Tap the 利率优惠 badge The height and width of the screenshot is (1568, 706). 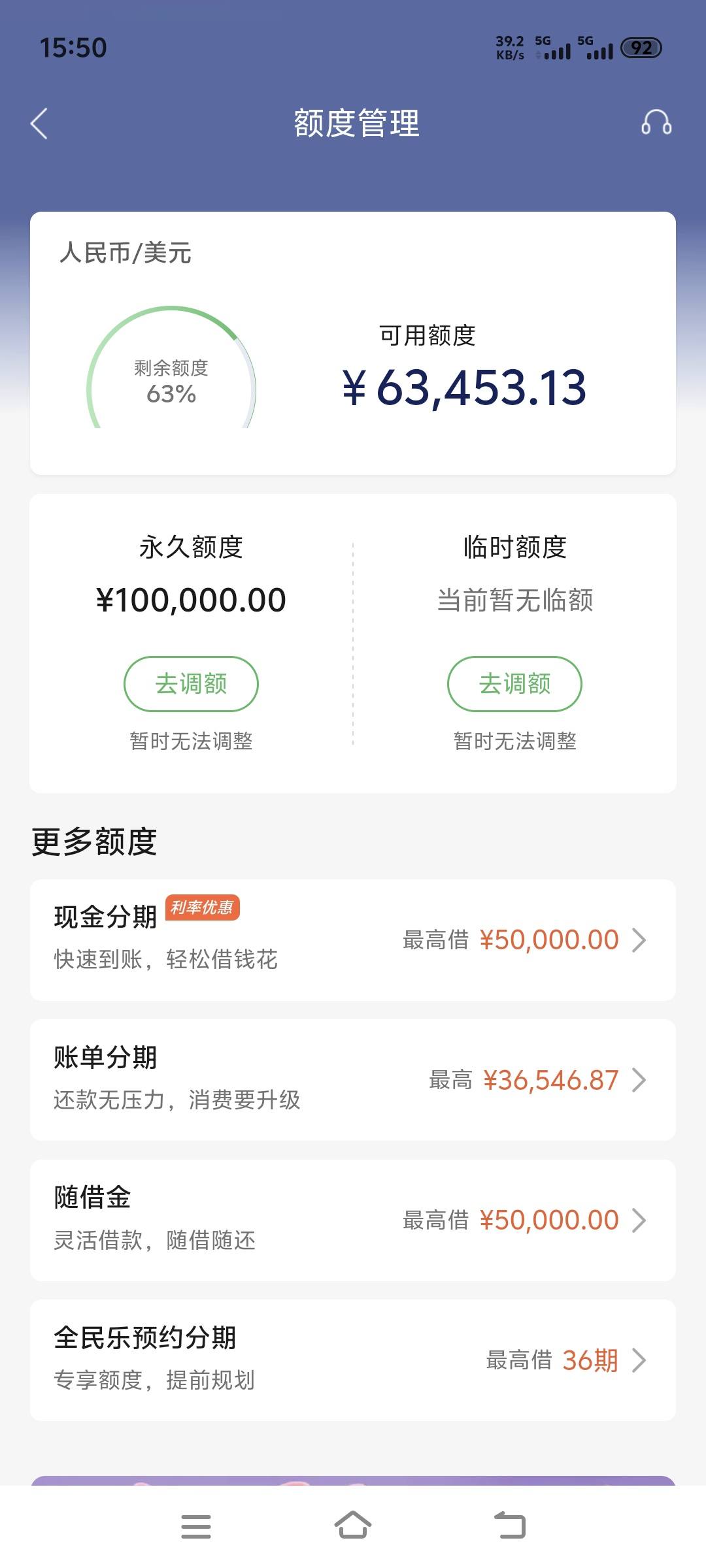[203, 907]
